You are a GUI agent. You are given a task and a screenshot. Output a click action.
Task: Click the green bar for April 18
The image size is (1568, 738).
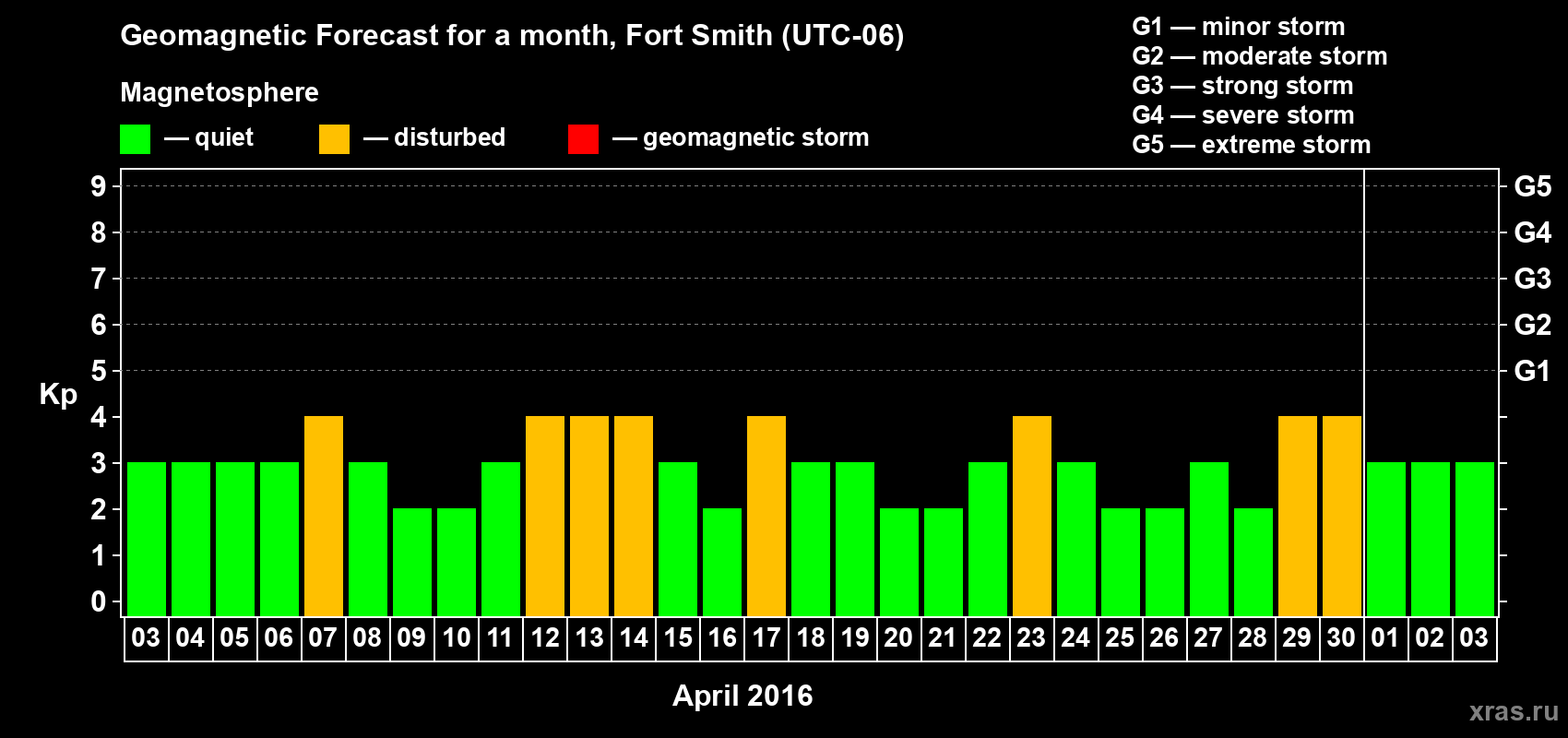point(811,540)
